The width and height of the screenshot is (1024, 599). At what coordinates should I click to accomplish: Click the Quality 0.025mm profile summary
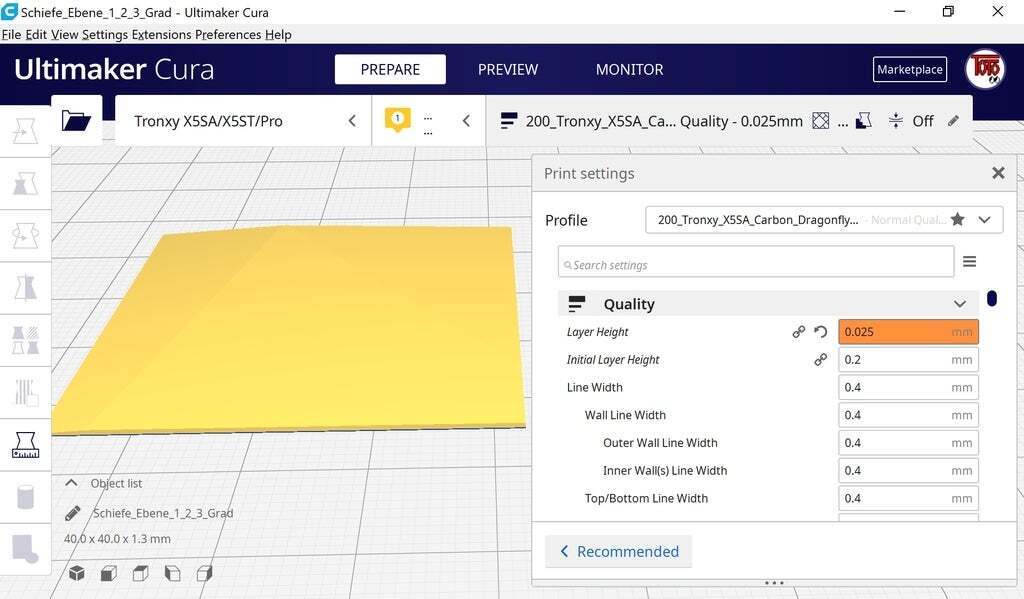(664, 121)
